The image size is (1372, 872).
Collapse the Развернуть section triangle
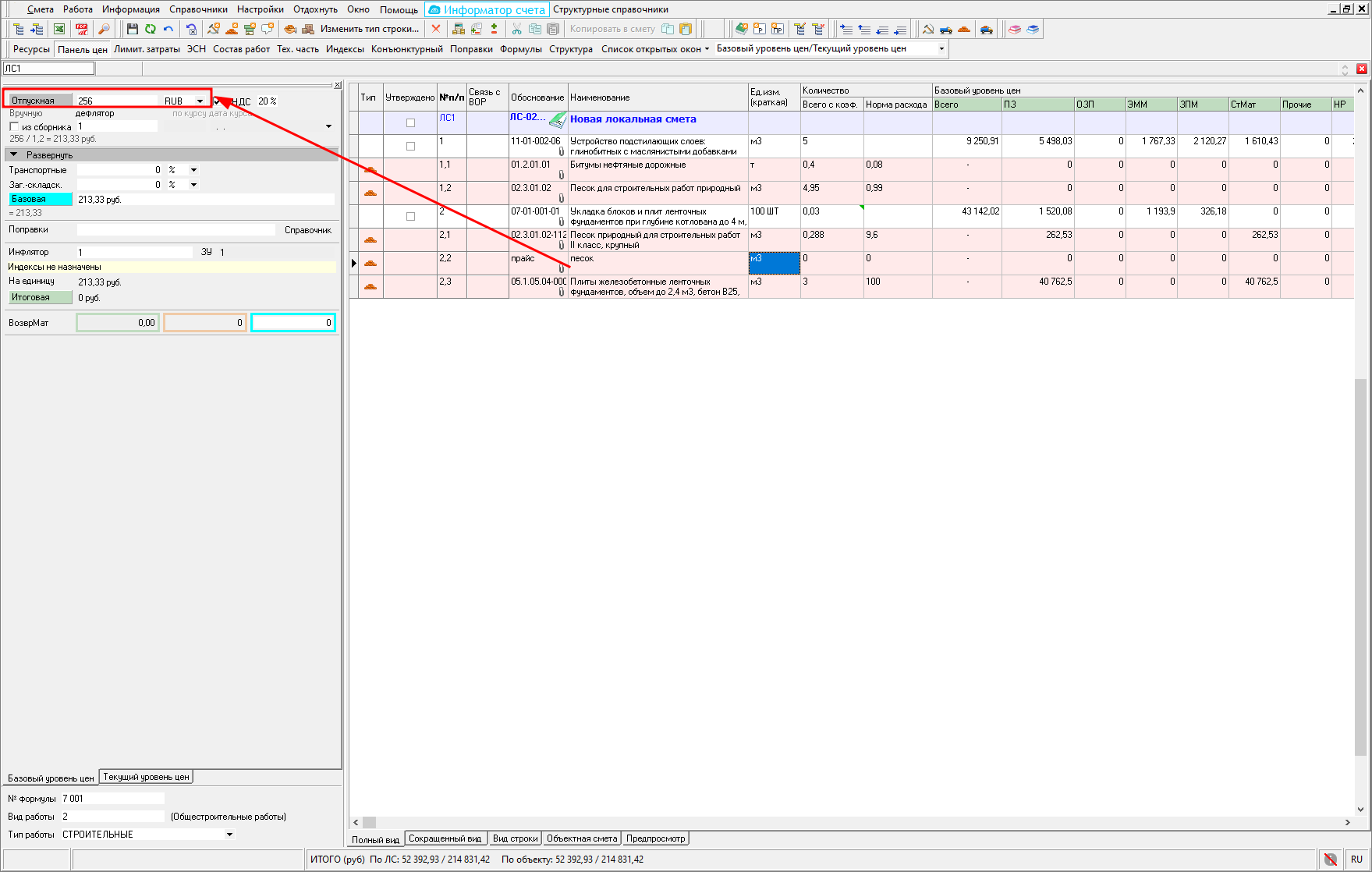(13, 155)
